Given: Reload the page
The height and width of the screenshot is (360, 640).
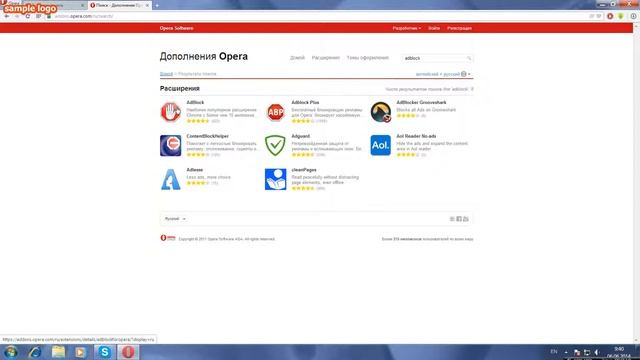Looking at the screenshot, I should [27, 16].
